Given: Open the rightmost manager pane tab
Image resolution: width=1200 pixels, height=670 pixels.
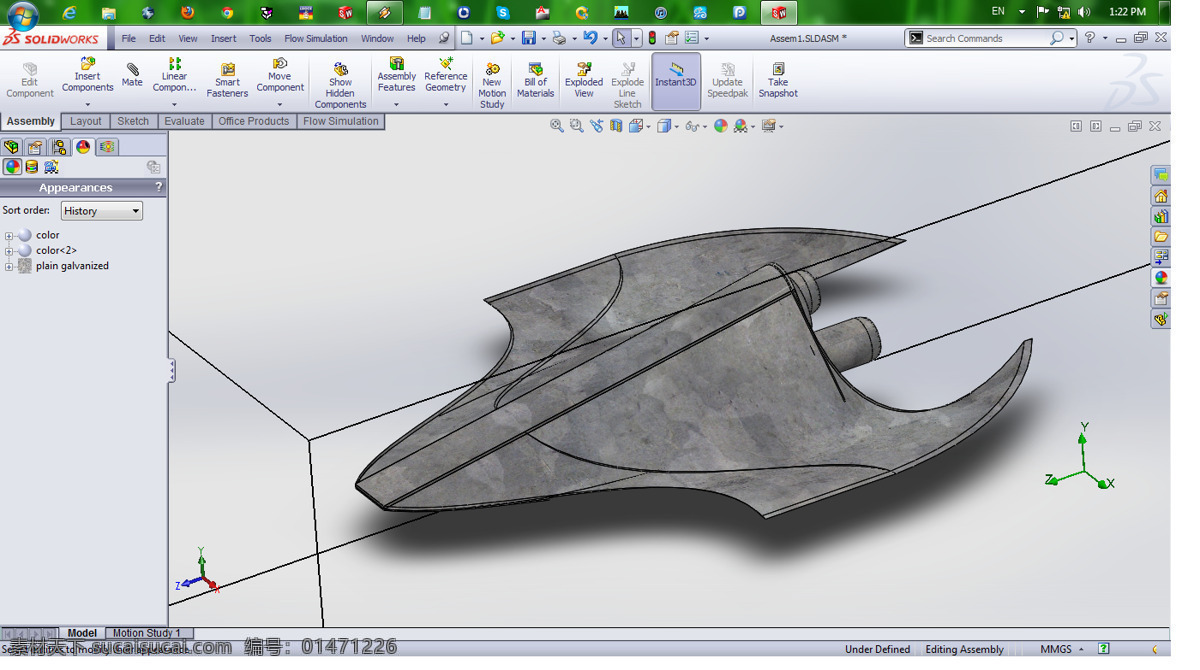Looking at the screenshot, I should pos(107,147).
